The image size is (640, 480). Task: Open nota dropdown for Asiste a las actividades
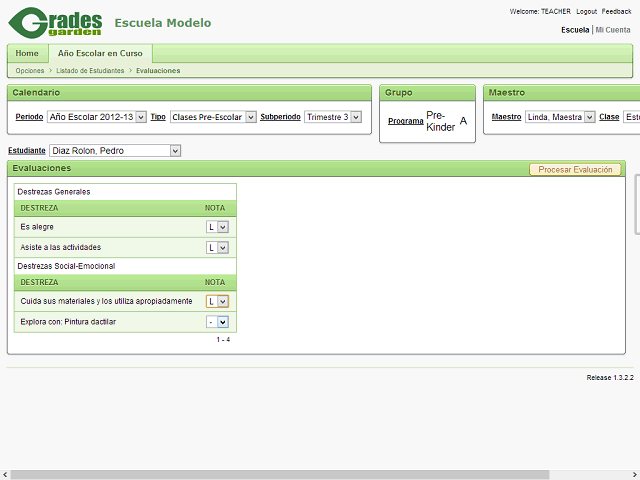coord(217,247)
